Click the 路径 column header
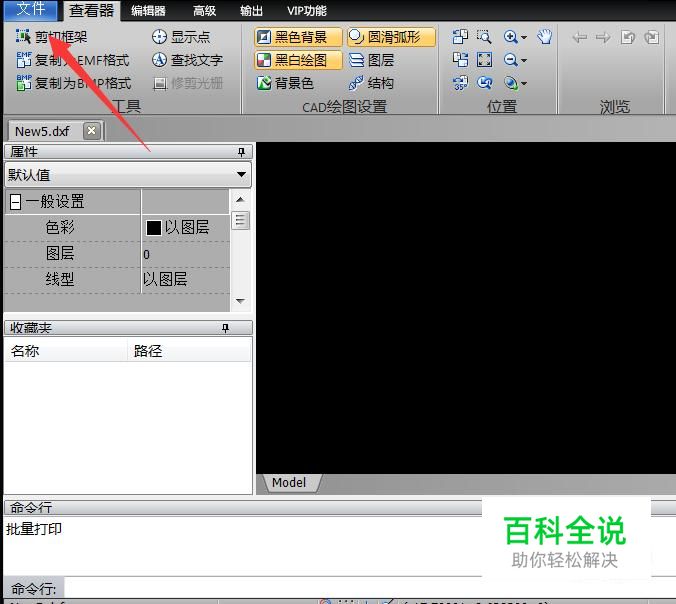This screenshot has height=604, width=676. [x=189, y=351]
